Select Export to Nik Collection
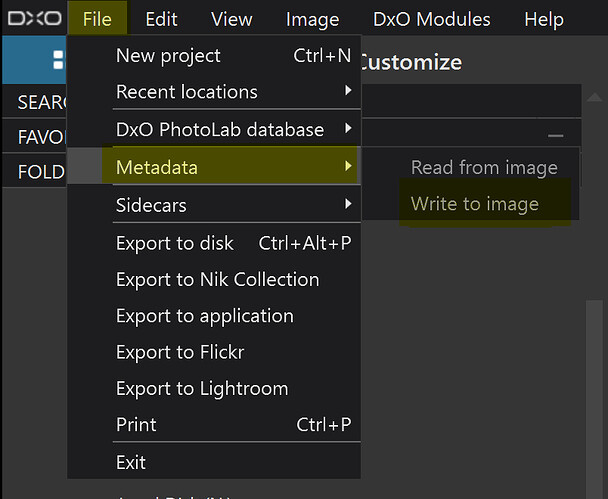Image resolution: width=608 pixels, height=499 pixels. tap(217, 280)
